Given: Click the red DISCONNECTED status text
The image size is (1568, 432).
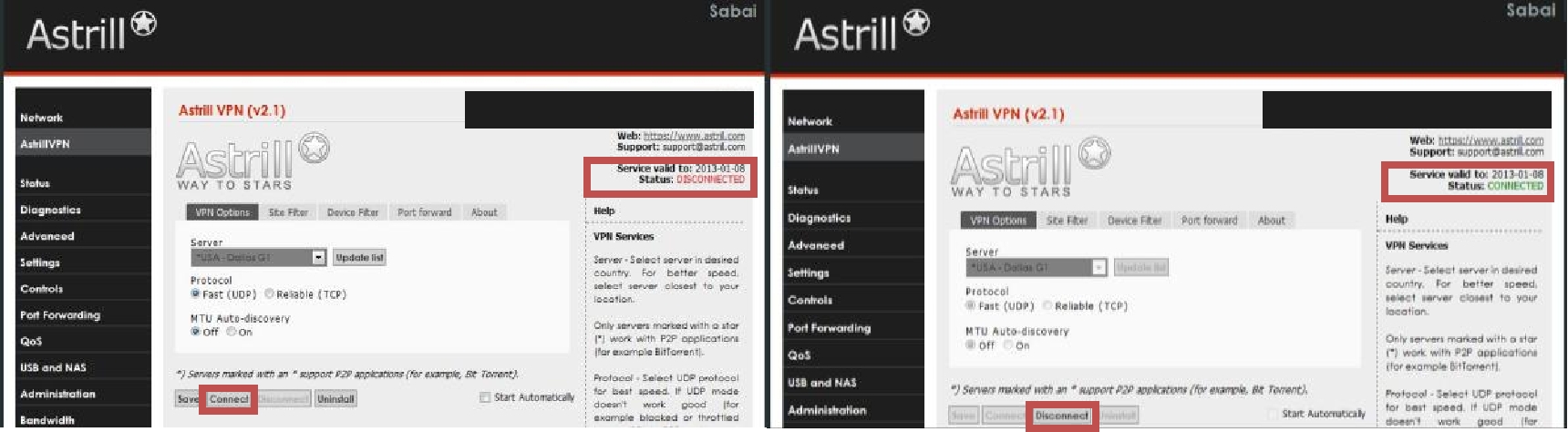Looking at the screenshot, I should click(x=710, y=180).
